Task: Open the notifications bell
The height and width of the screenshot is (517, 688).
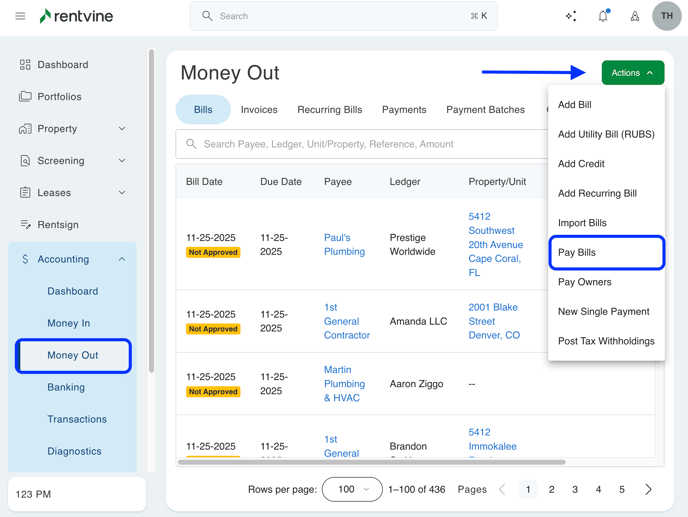Action: click(603, 16)
